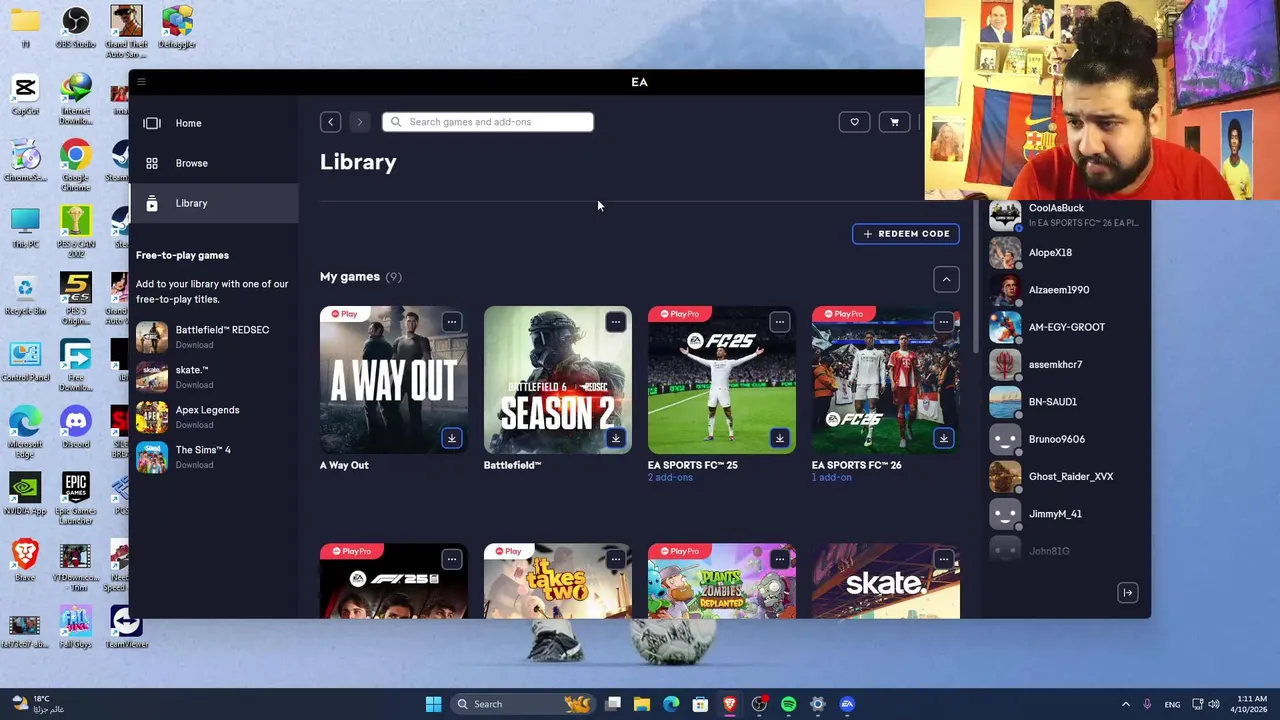Image resolution: width=1280 pixels, height=720 pixels.
Task: Download EA SPORTS FC 25 via tile icon
Action: [x=780, y=438]
